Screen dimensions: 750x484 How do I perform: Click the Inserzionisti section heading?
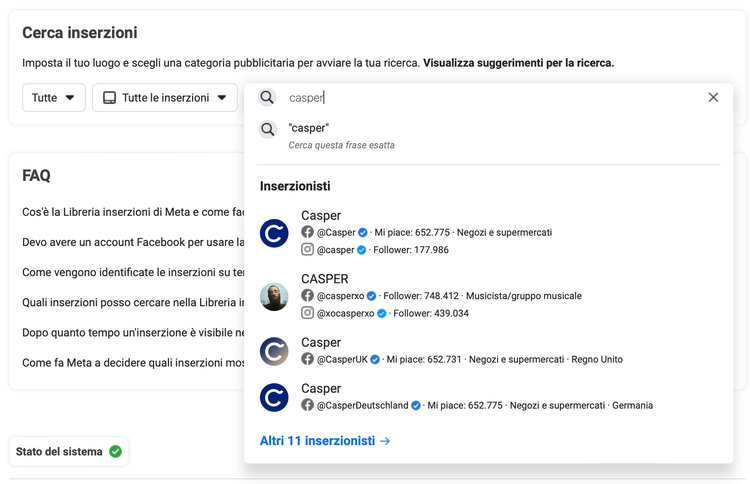295,186
